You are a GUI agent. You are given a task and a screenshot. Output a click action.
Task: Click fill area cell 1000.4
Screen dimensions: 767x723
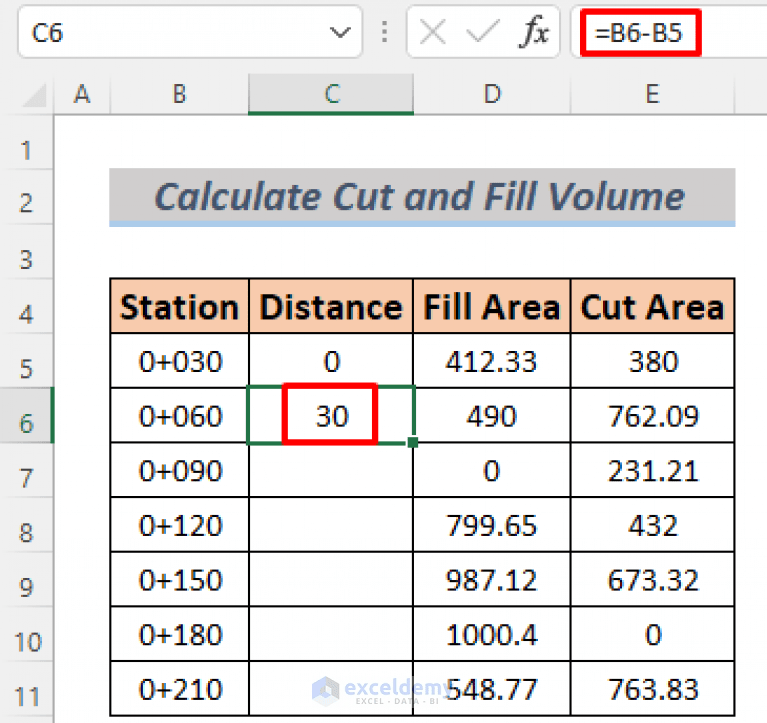pyautogui.click(x=492, y=635)
